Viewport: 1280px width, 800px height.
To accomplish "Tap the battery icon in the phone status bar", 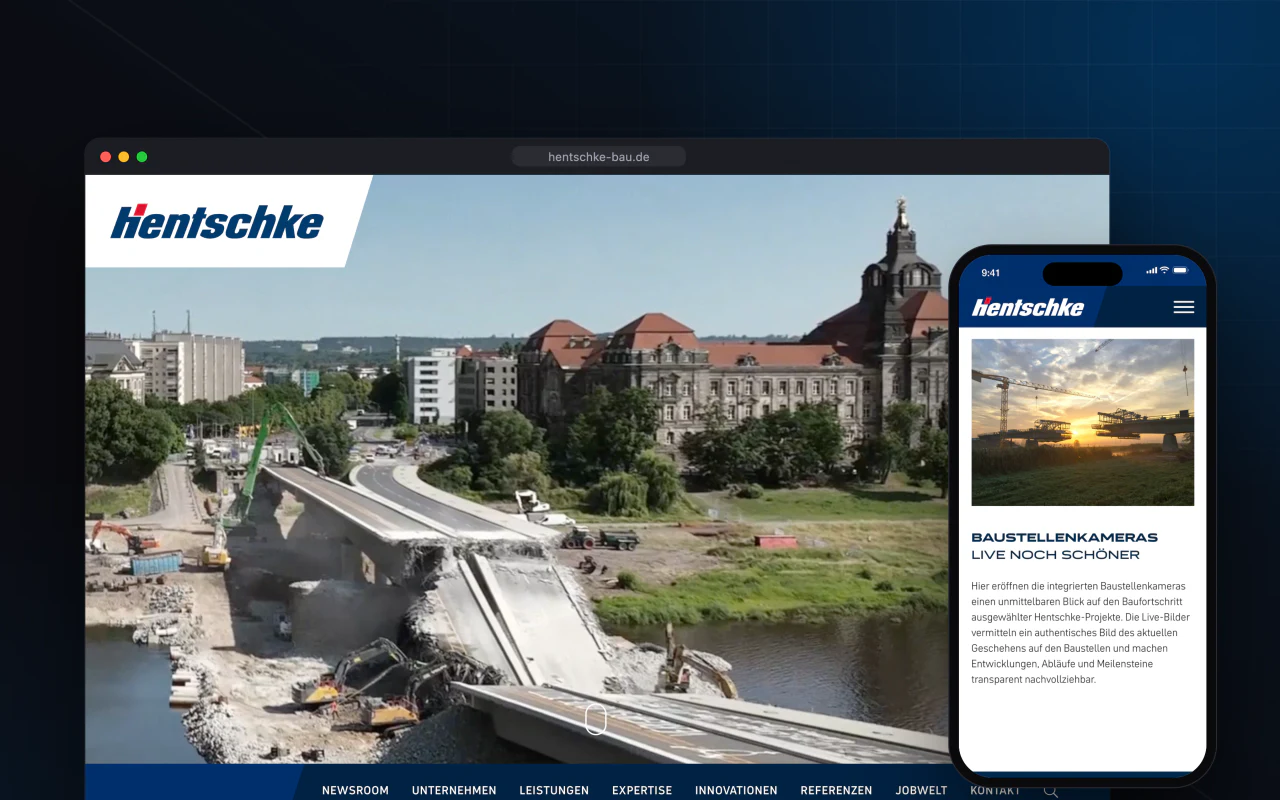I will [x=1180, y=270].
